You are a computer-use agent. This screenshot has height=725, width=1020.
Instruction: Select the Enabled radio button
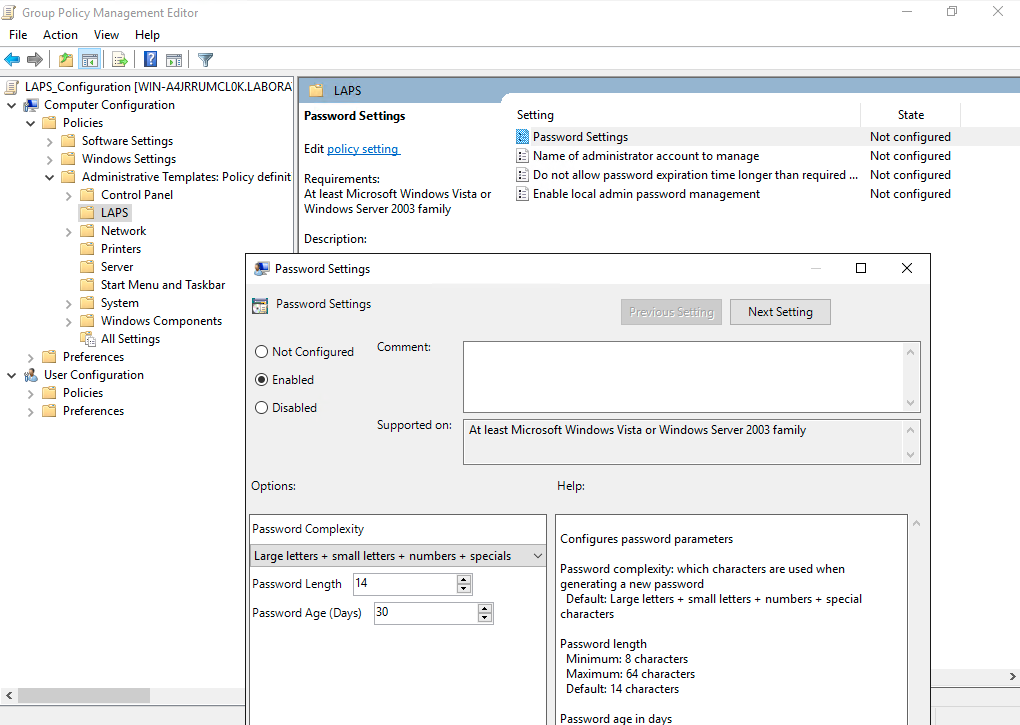262,380
